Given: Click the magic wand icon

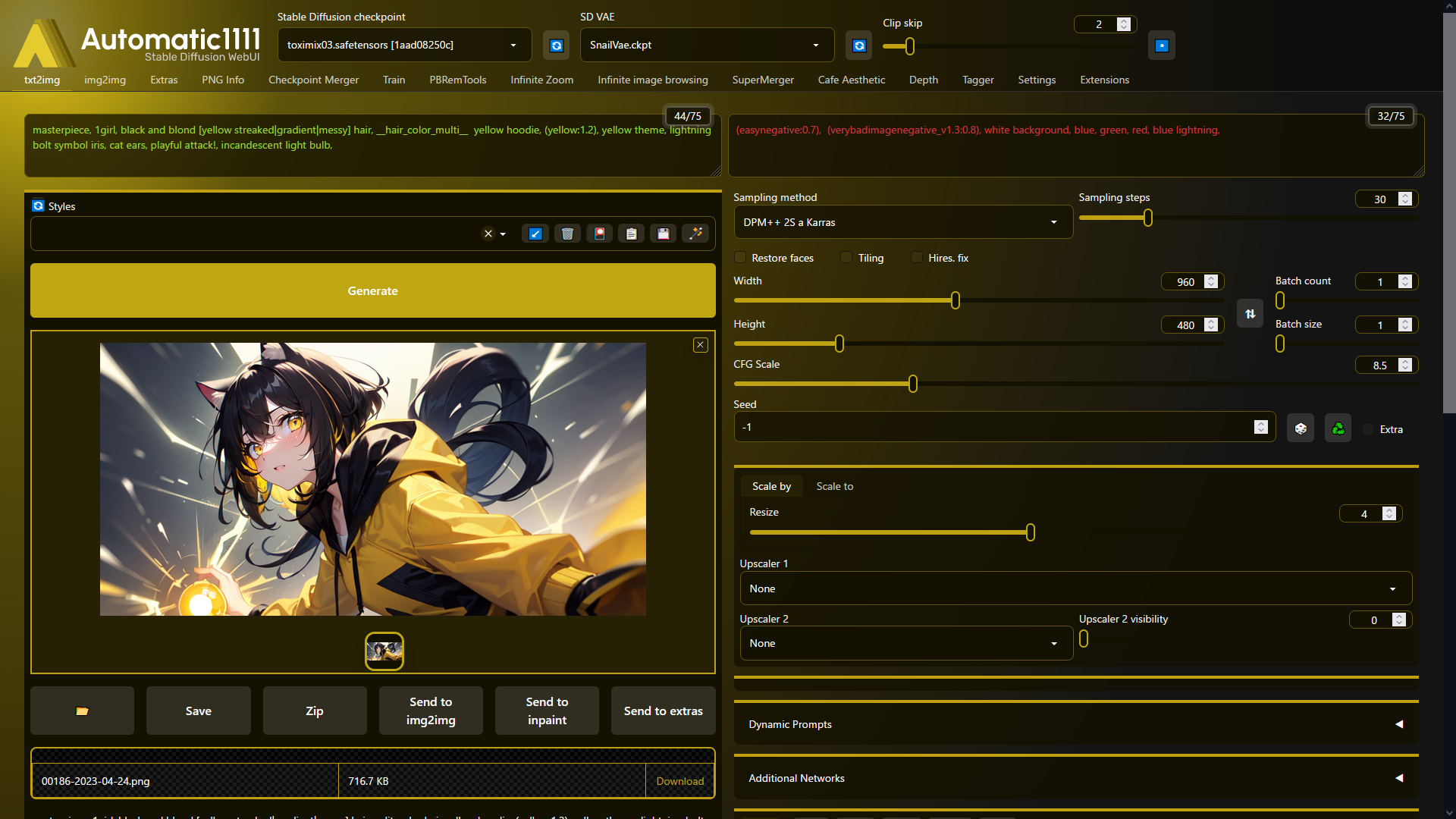Looking at the screenshot, I should point(695,234).
